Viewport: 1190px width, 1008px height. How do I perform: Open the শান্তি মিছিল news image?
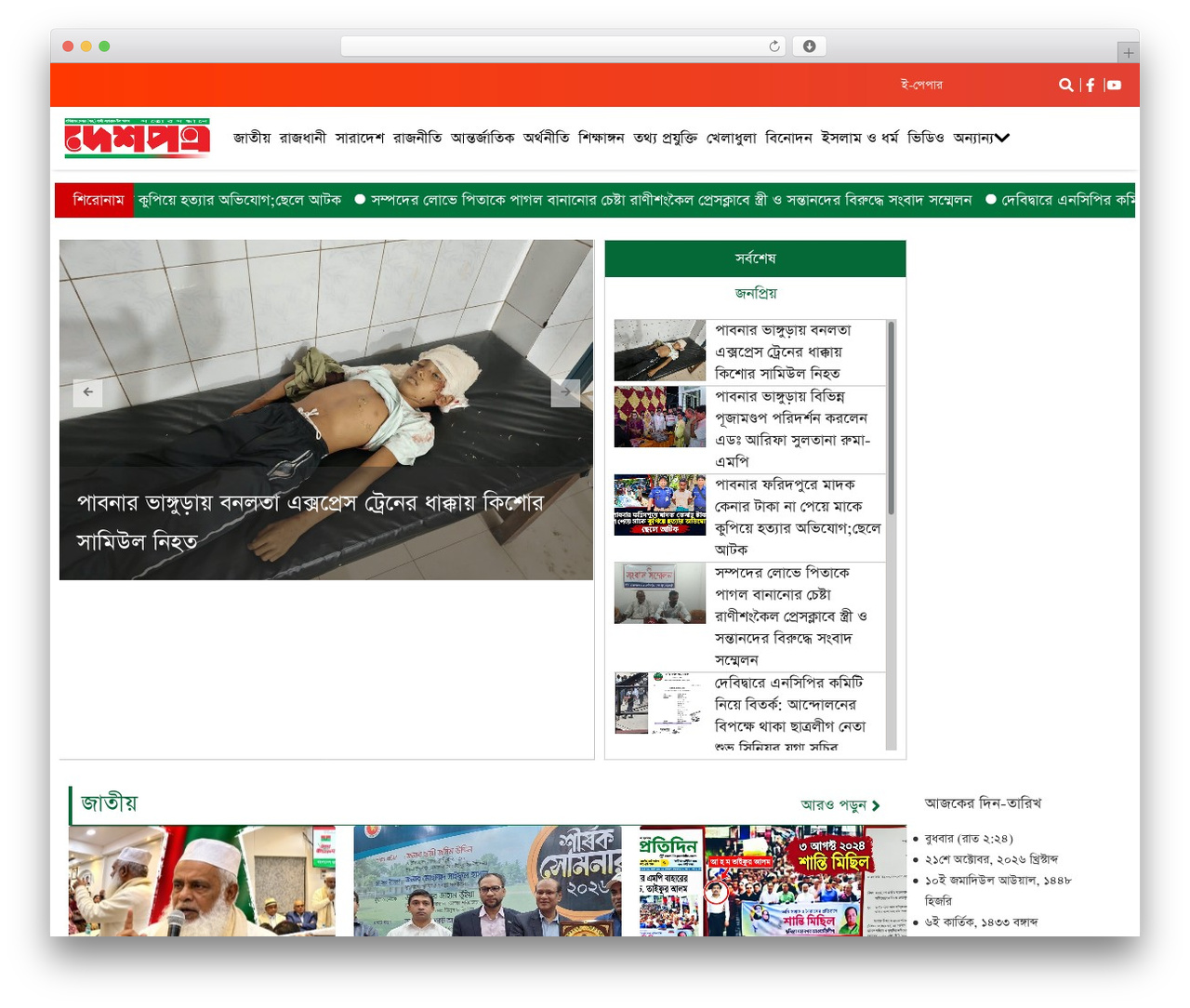click(773, 881)
